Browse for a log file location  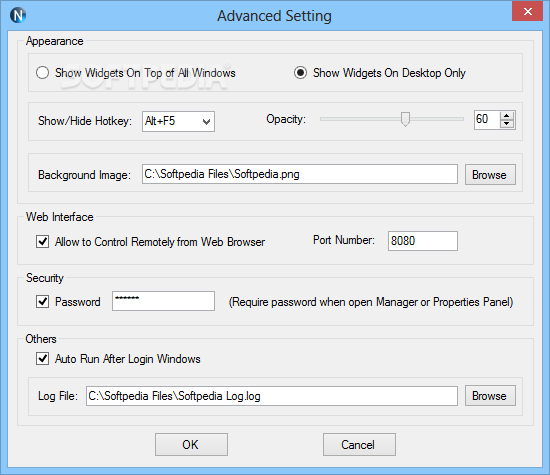pos(490,396)
